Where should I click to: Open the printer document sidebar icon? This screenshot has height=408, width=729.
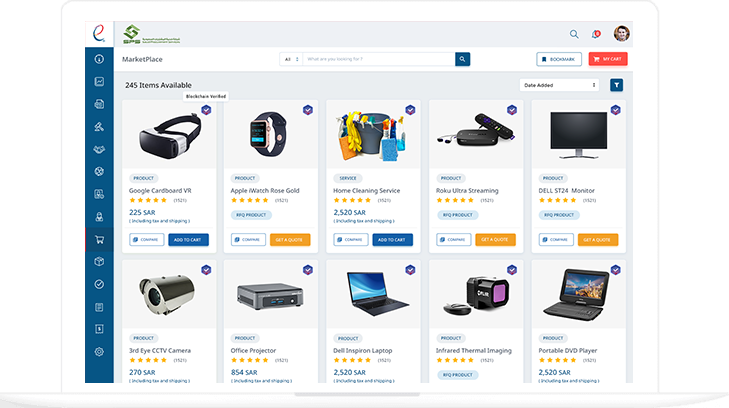(x=99, y=104)
